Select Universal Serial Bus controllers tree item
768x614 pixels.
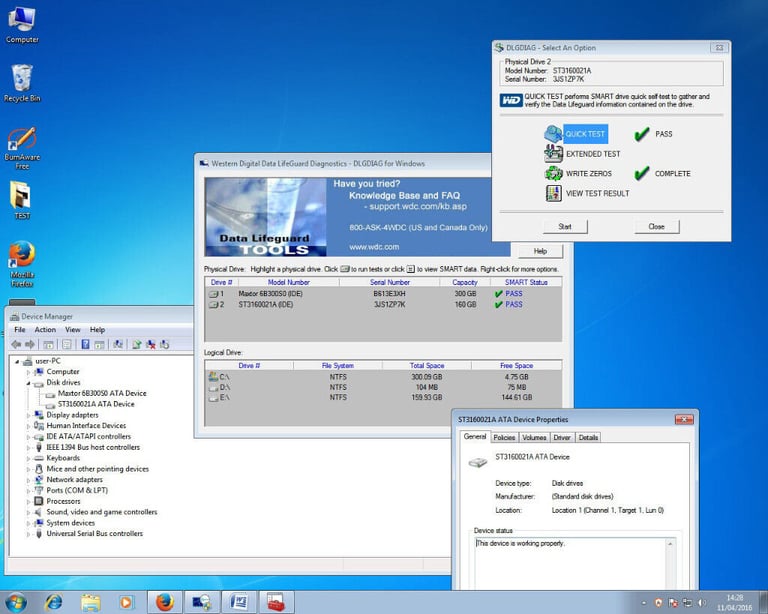coord(95,534)
